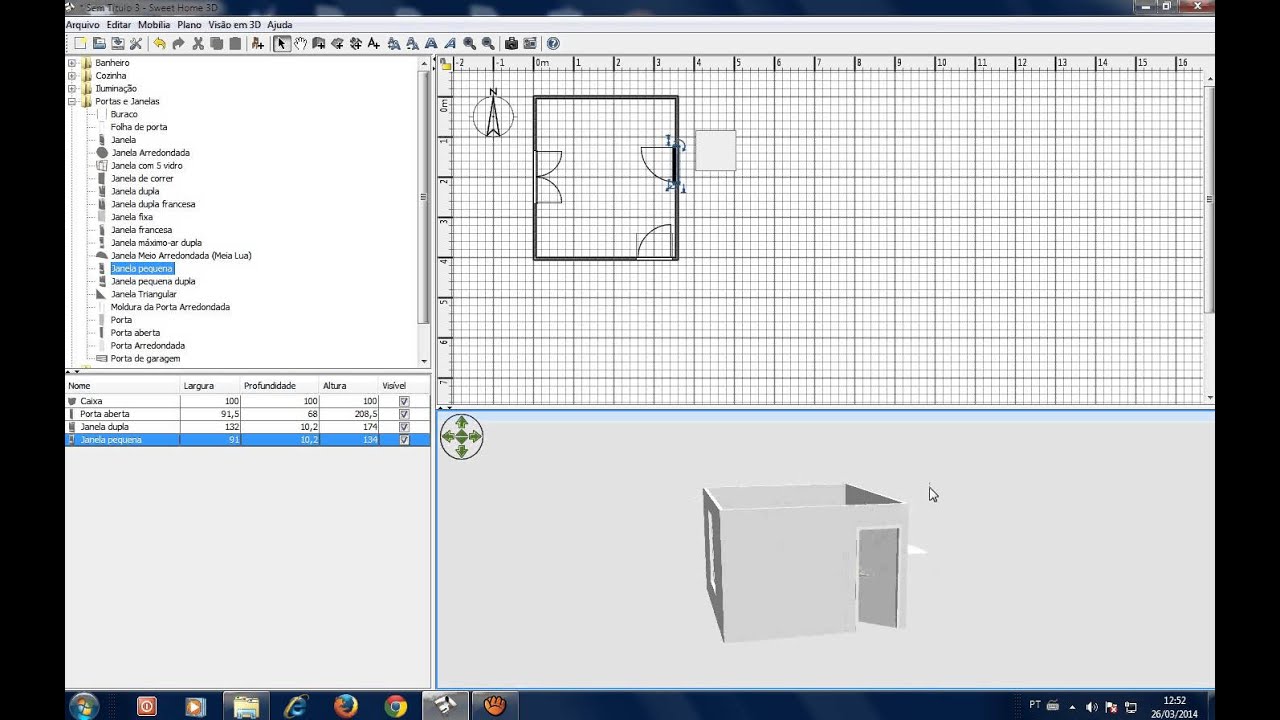Image resolution: width=1280 pixels, height=720 pixels.
Task: Toggle bold text style icon
Action: click(x=431, y=44)
